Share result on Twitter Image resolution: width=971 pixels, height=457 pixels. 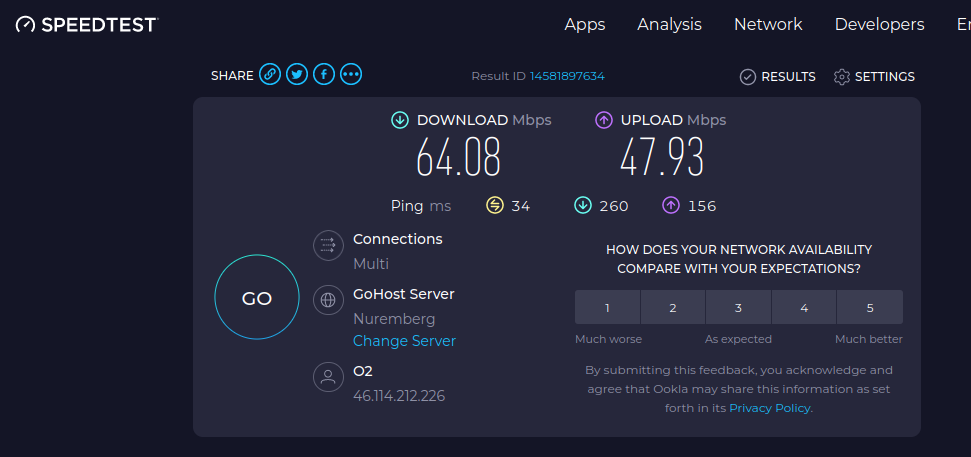pyautogui.click(x=297, y=75)
